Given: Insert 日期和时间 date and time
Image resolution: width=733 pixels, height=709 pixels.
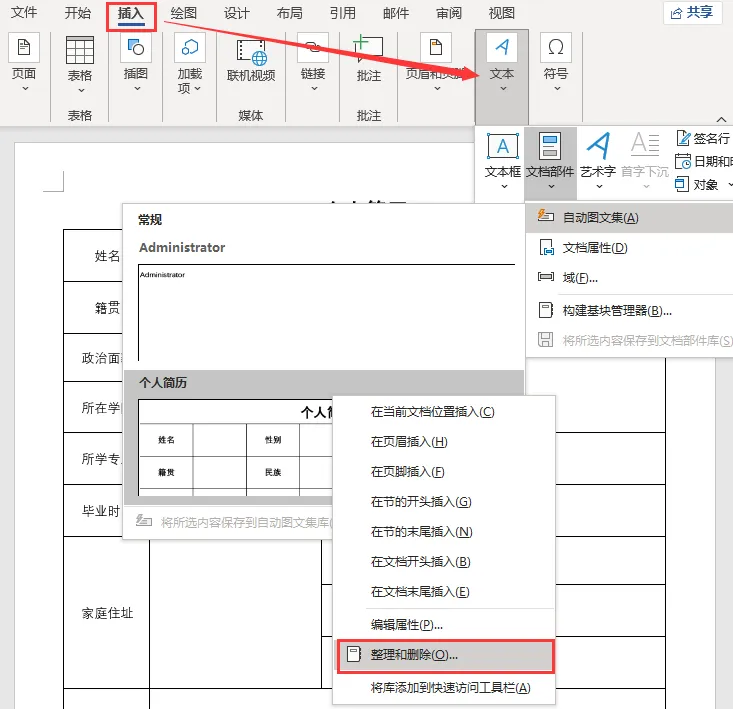Looking at the screenshot, I should 704,161.
